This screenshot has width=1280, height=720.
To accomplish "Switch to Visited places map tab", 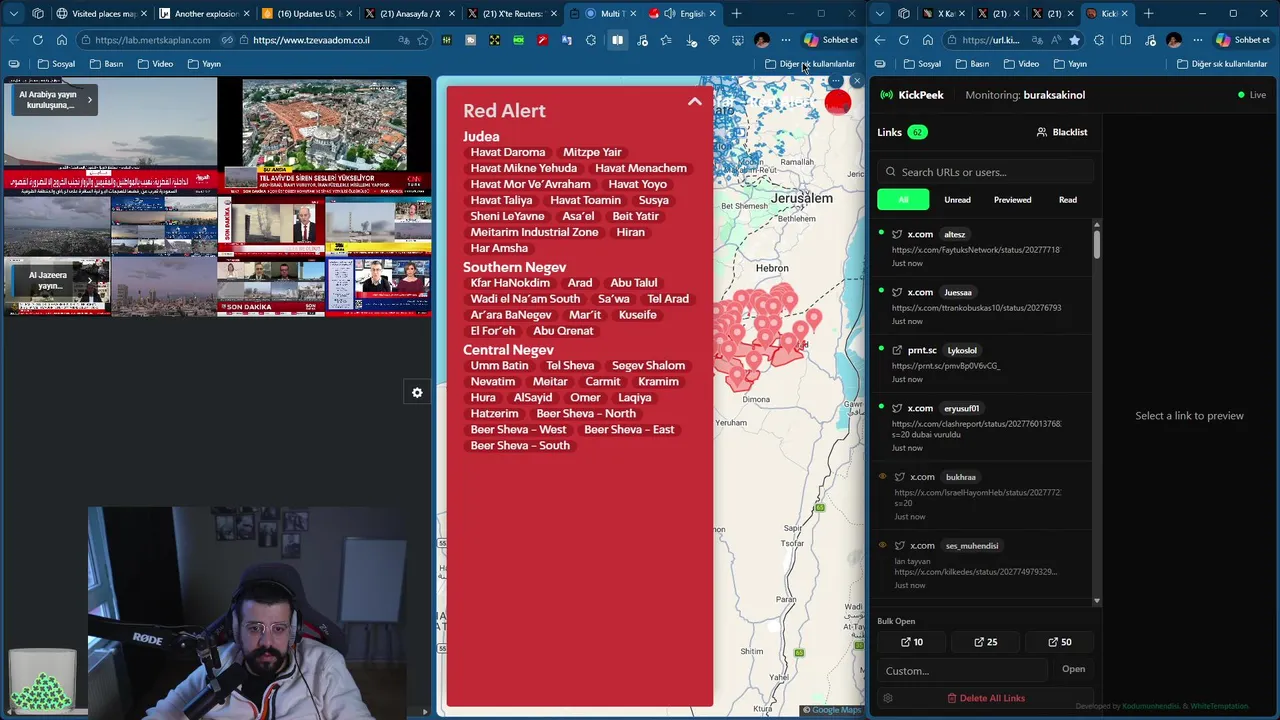I will click(x=102, y=14).
